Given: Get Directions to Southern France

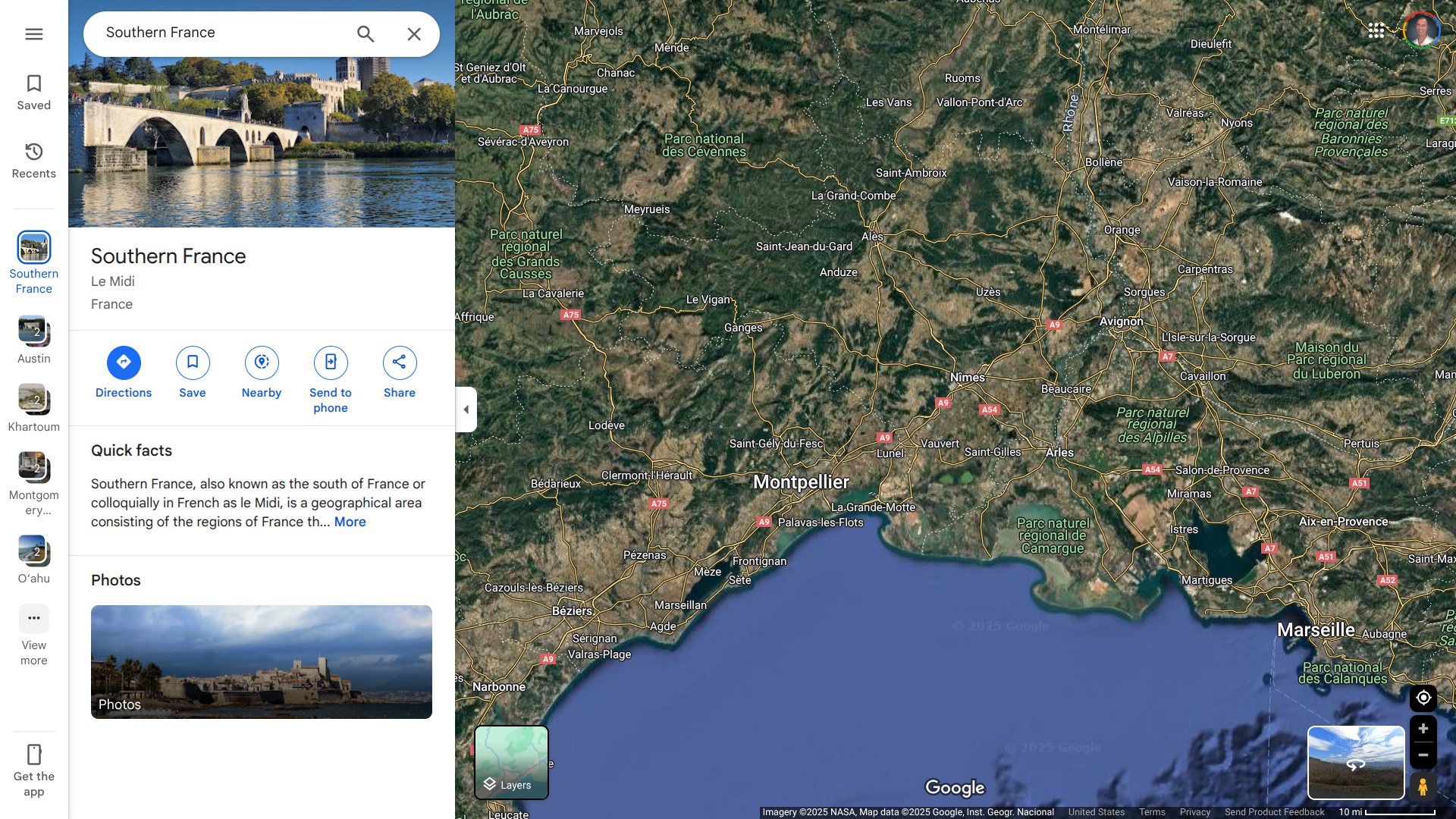Looking at the screenshot, I should pyautogui.click(x=124, y=363).
